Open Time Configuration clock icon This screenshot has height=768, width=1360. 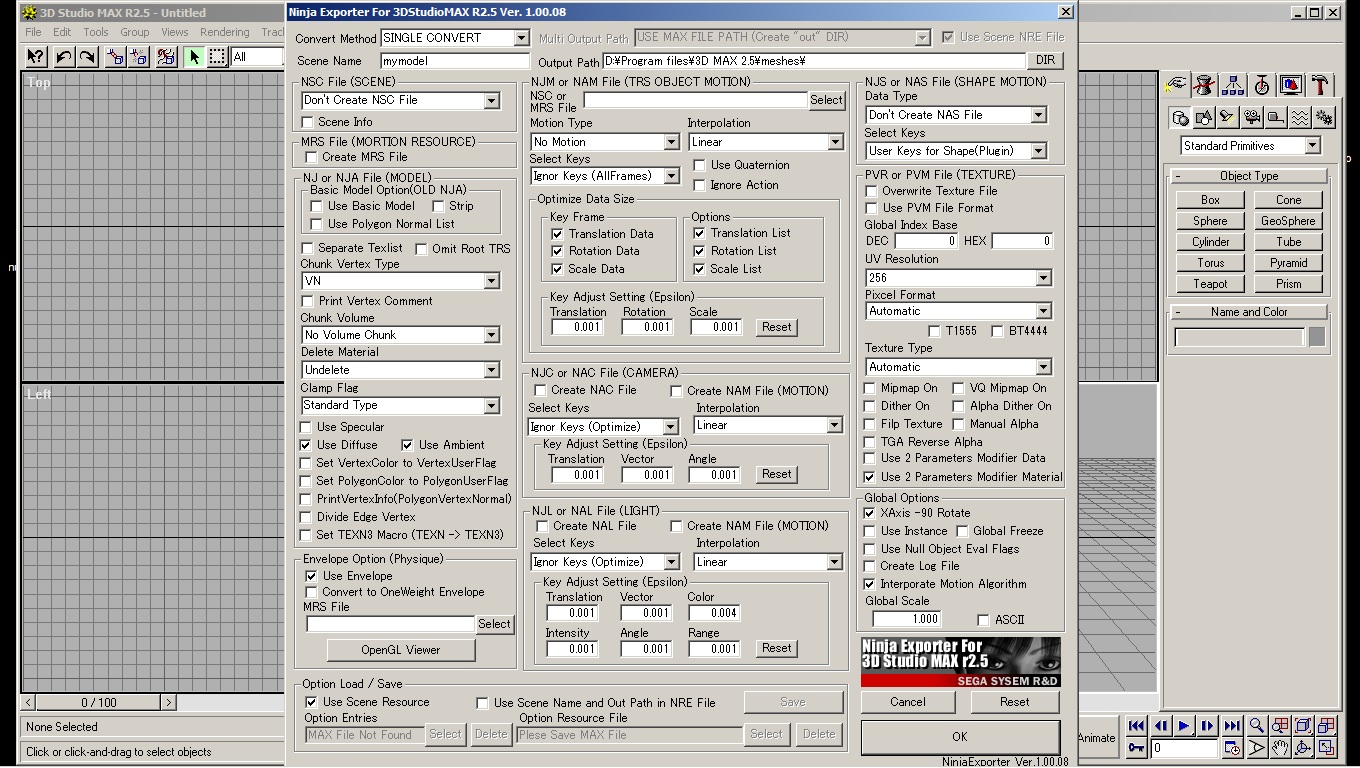(x=1232, y=747)
